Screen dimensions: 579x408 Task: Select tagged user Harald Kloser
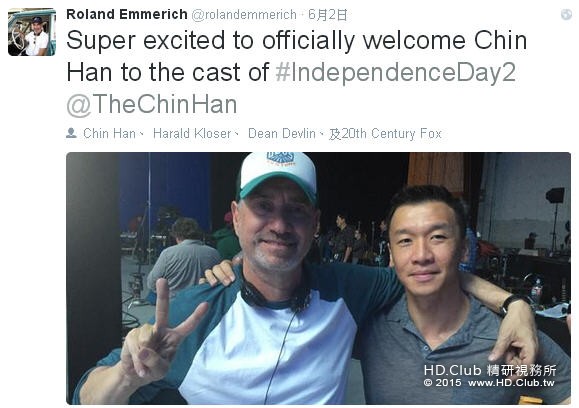[192, 133]
